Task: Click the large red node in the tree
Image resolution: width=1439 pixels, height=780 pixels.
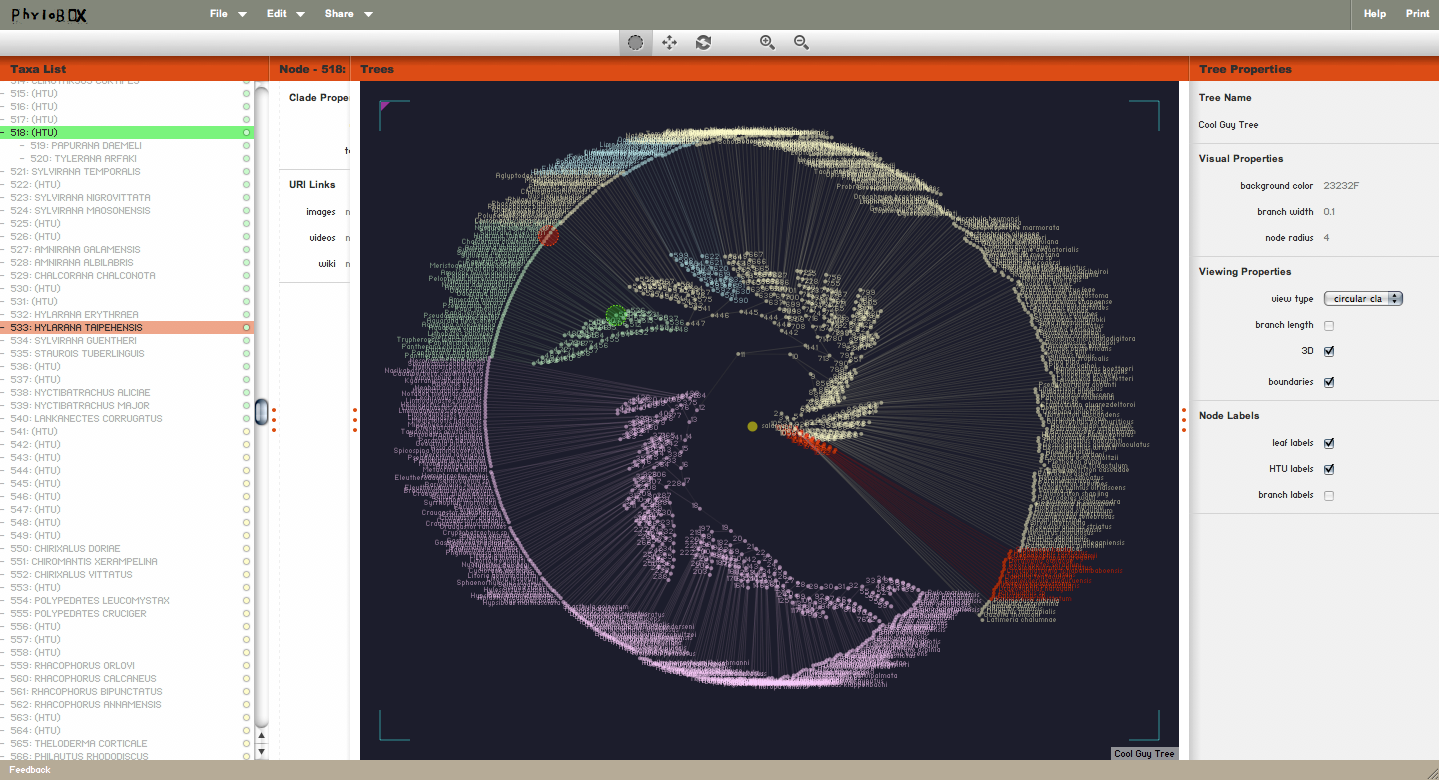Action: coord(548,235)
